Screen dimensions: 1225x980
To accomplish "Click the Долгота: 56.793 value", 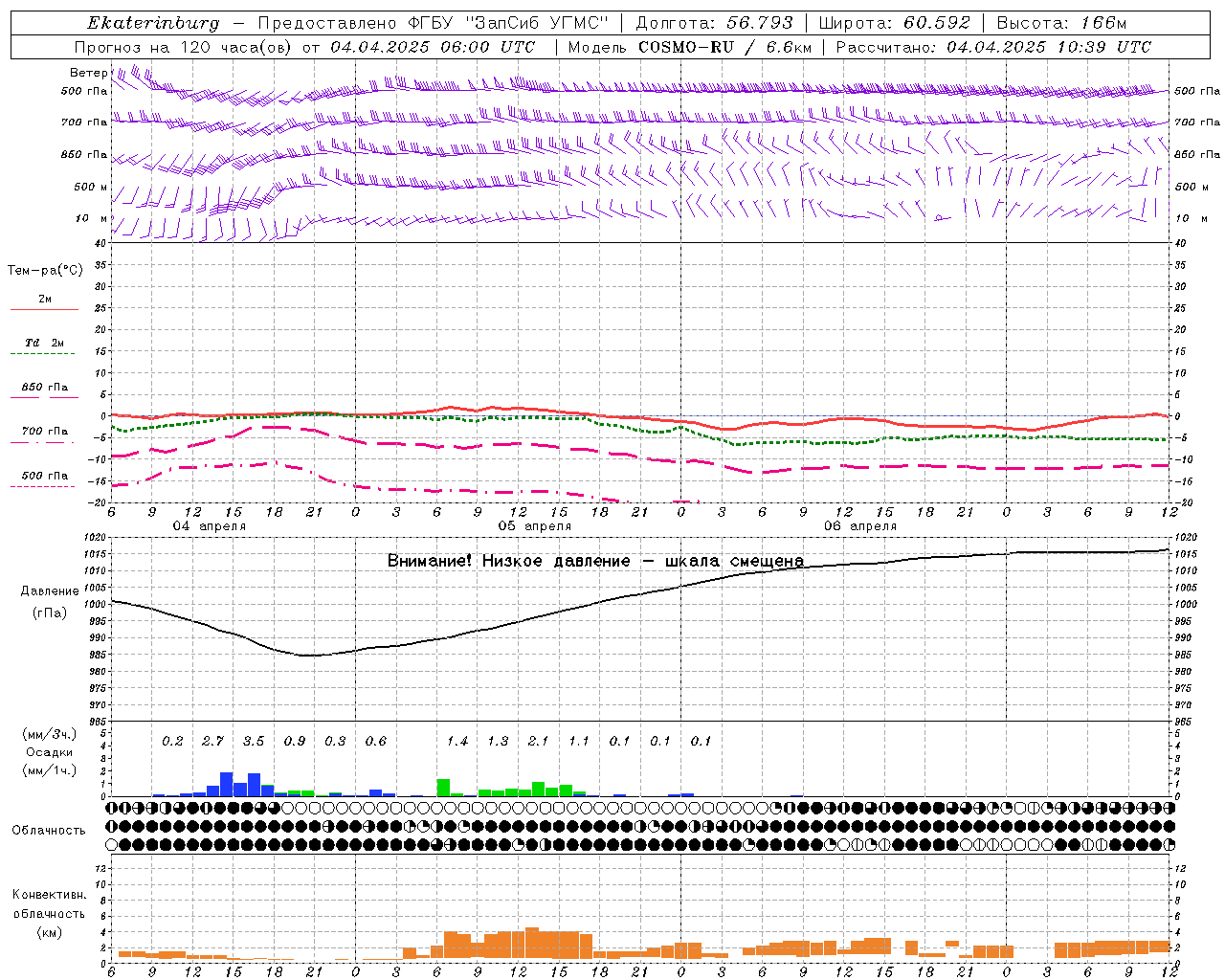I will click(714, 23).
